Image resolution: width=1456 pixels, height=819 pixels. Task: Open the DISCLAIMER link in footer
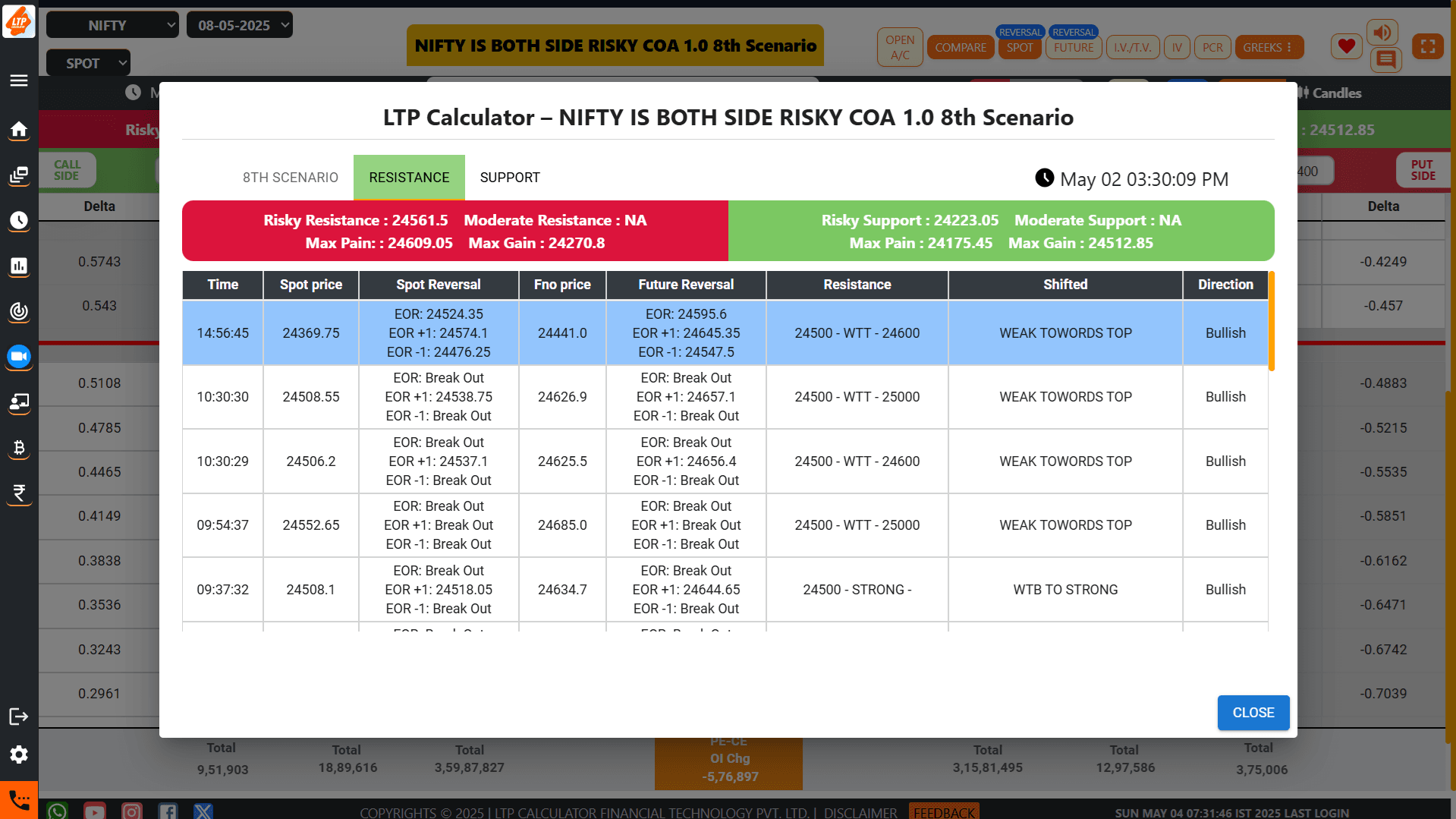pos(858,812)
